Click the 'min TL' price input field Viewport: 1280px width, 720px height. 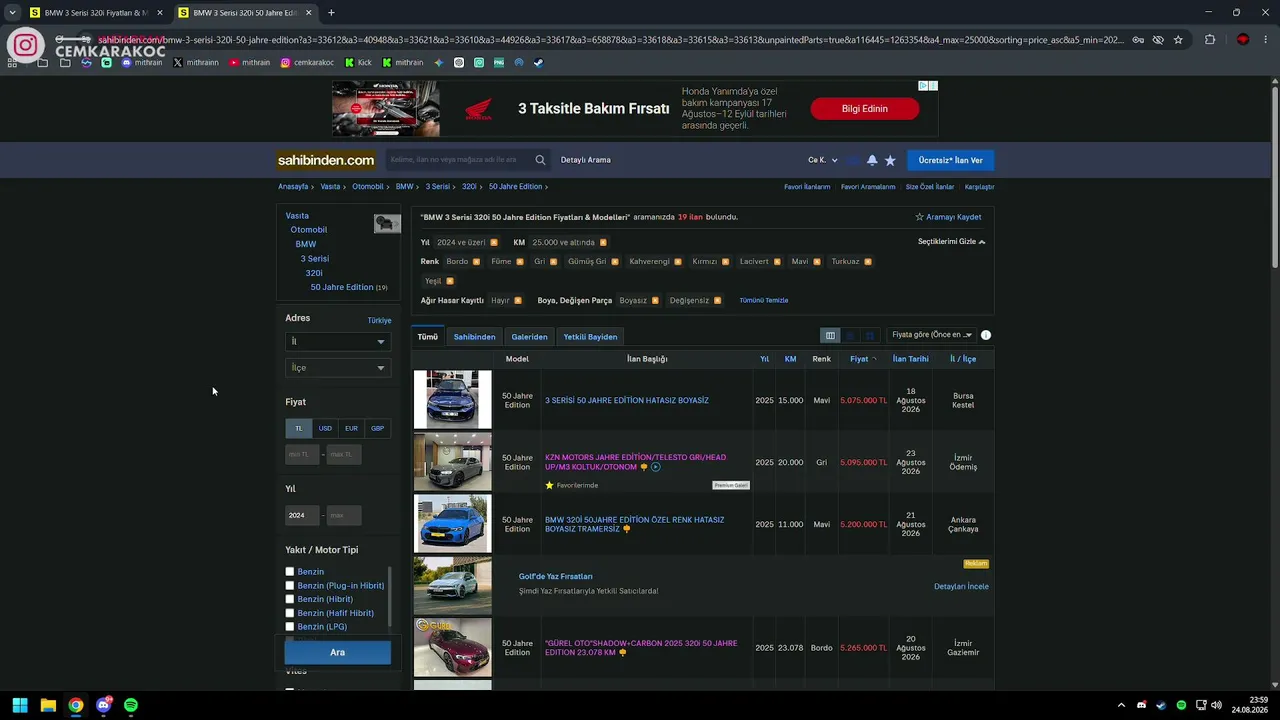302,454
